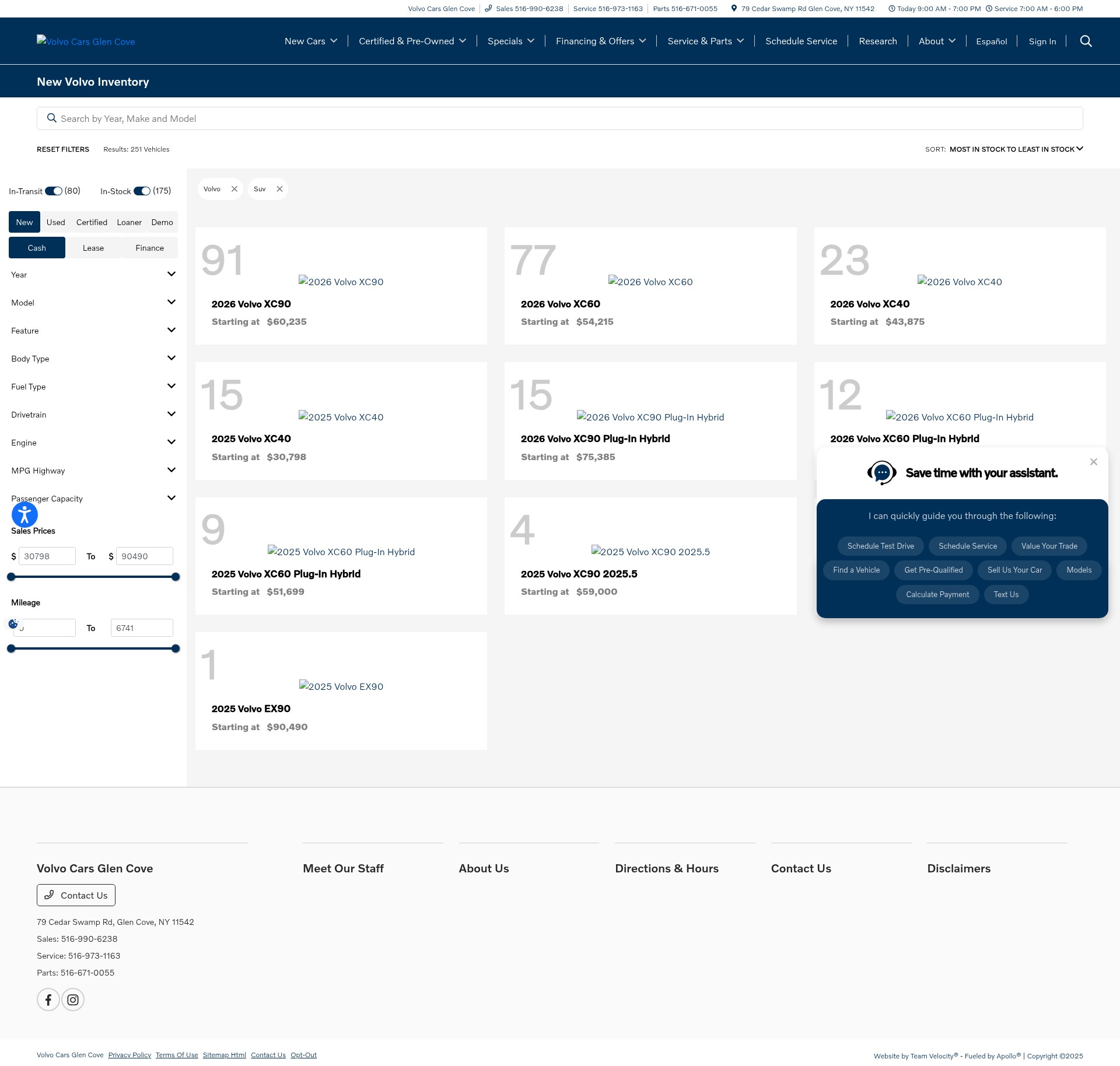Viewport: 1120px width, 1066px height.
Task: Click the maximum mileage field
Action: tap(142, 628)
